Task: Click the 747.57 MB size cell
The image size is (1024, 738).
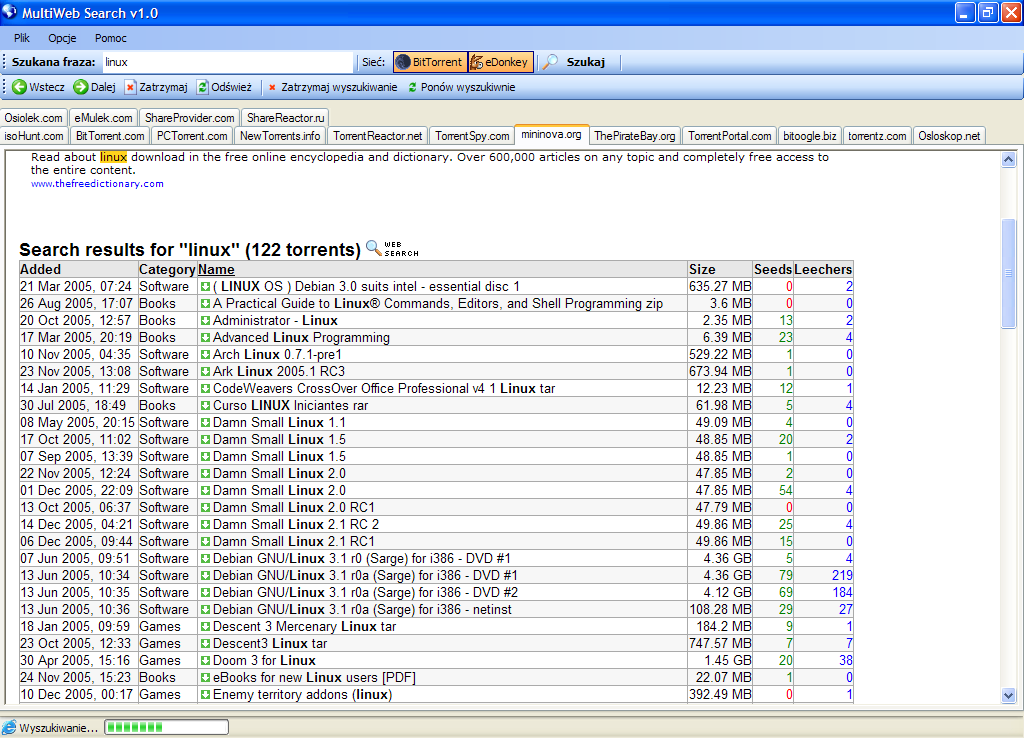Action: 720,643
